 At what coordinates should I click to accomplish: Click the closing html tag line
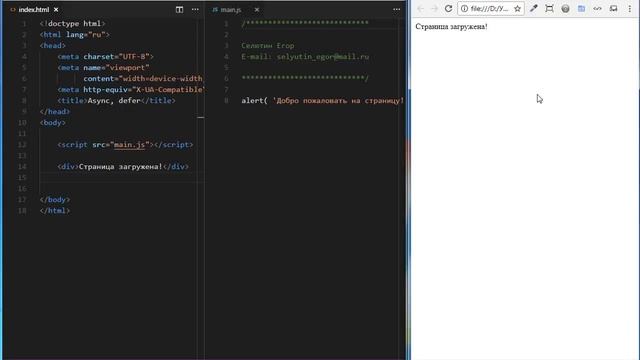pos(55,211)
